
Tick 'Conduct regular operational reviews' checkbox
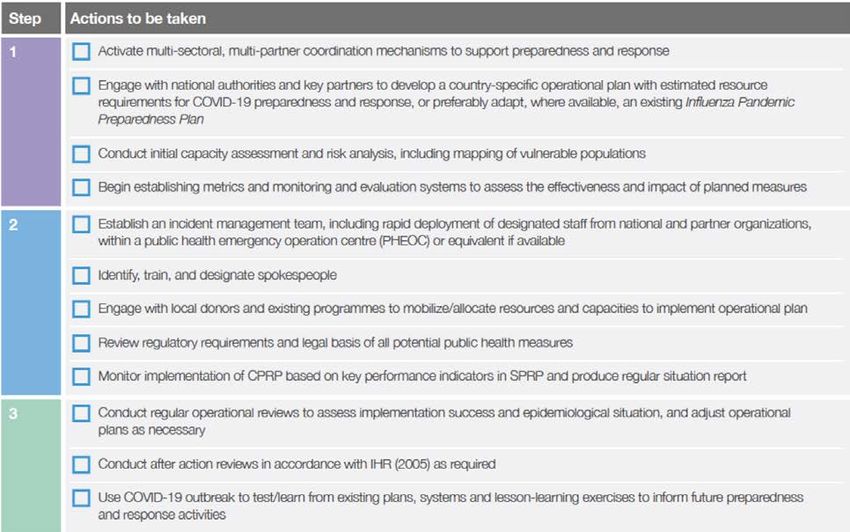point(81,413)
